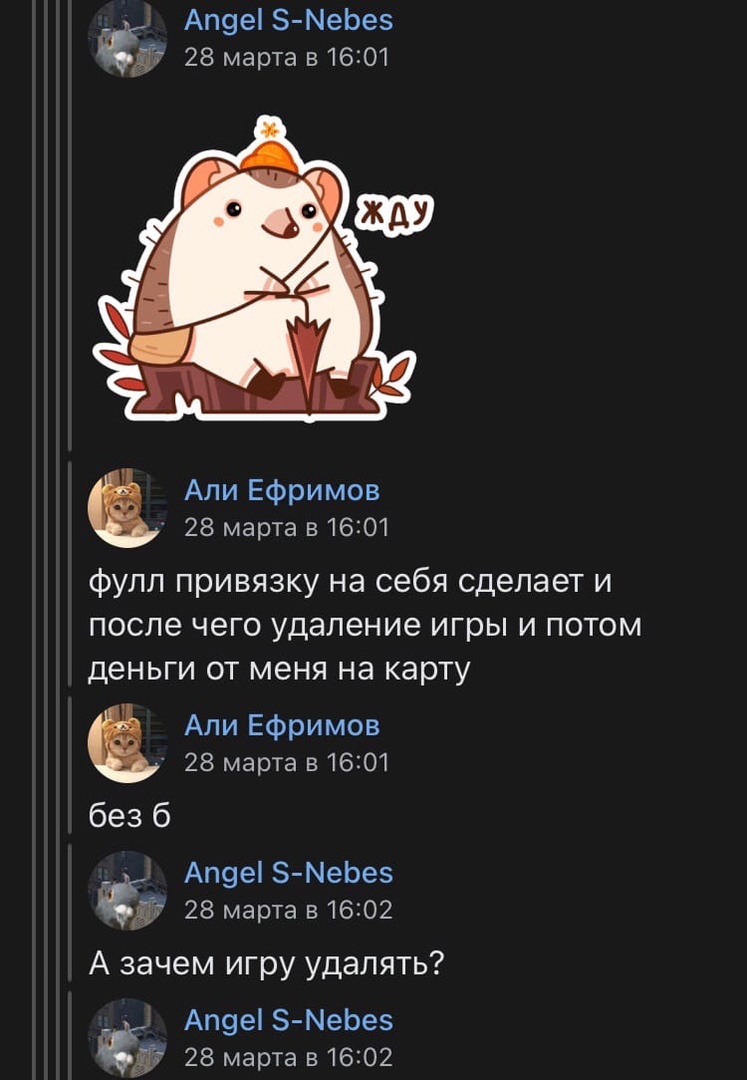Click the timestamp above the без б message
Viewport: 747px width, 1080px height.
pyautogui.click(x=286, y=762)
